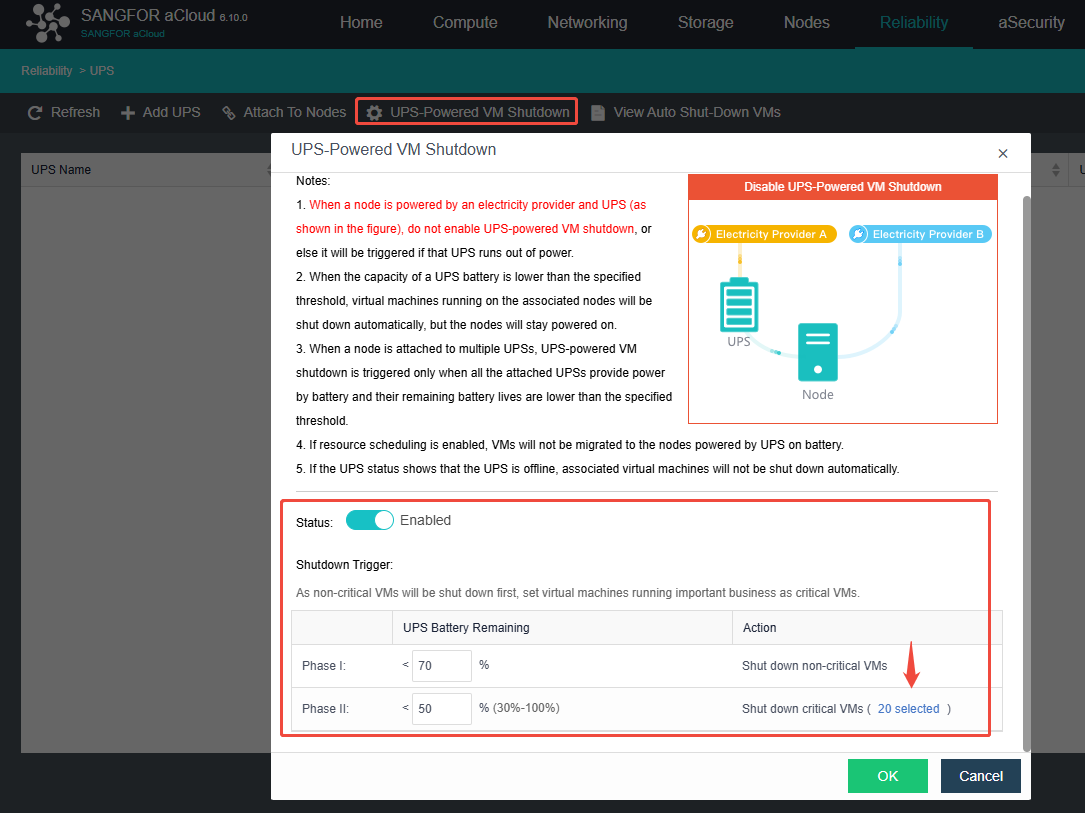The image size is (1085, 813).
Task: Click the Phase I: row label
Action: [x=324, y=666]
